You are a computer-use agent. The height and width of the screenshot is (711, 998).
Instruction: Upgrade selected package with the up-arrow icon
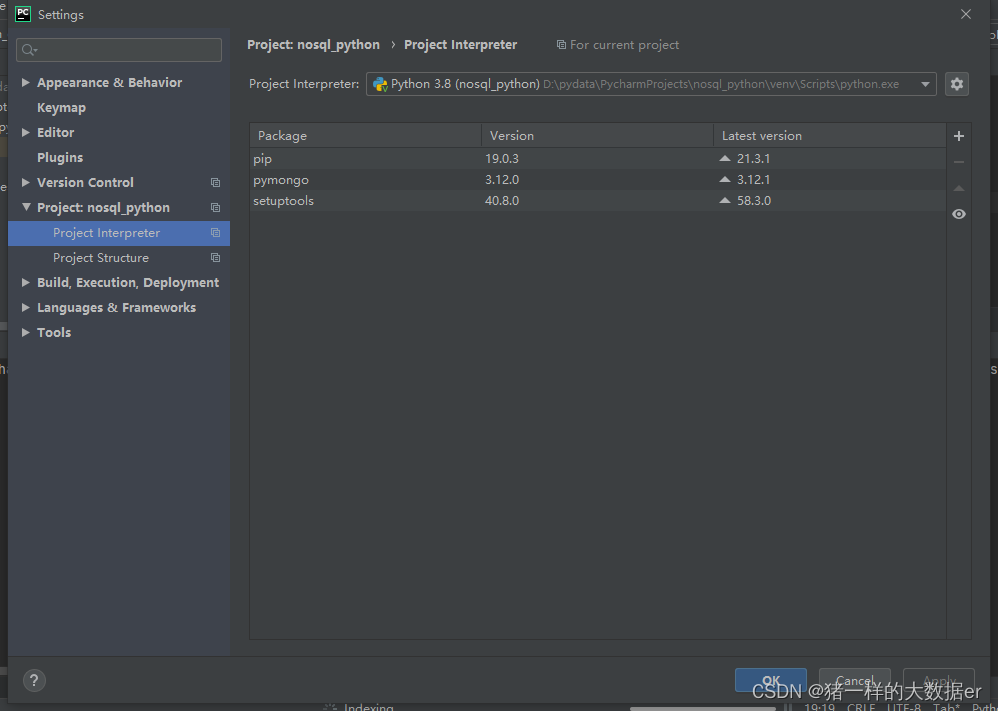[958, 187]
